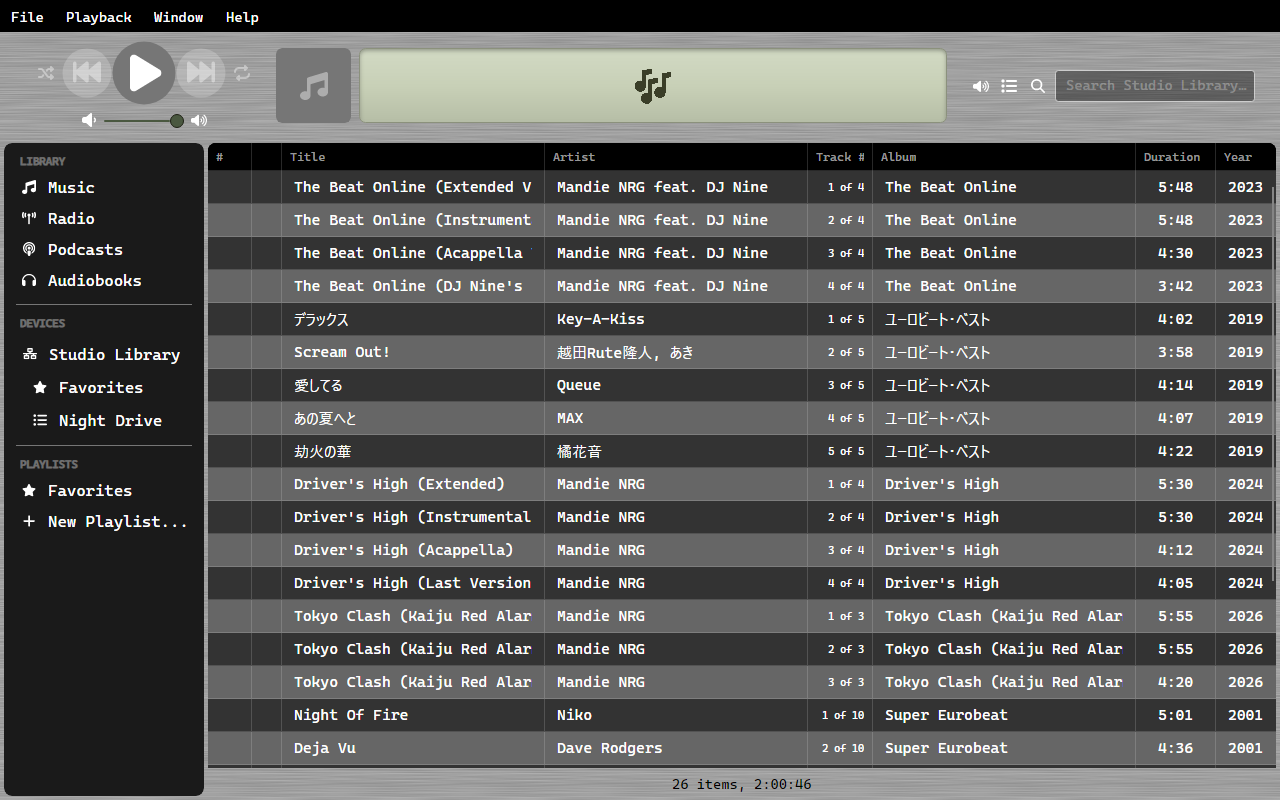The image size is (1280, 800).
Task: Open the queue list icon
Action: [x=1010, y=86]
